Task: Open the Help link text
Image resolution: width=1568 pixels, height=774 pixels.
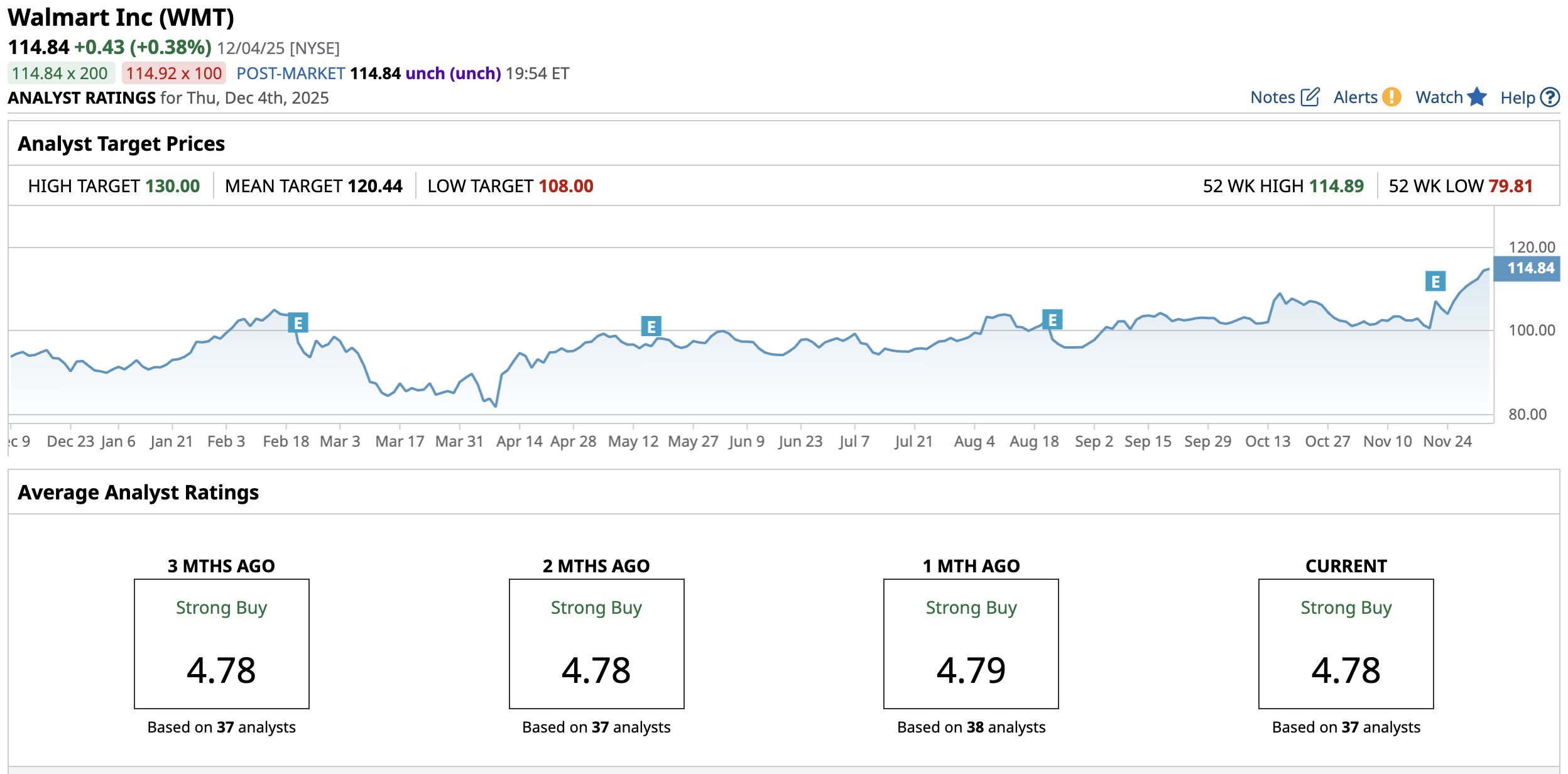Action: 1517,98
